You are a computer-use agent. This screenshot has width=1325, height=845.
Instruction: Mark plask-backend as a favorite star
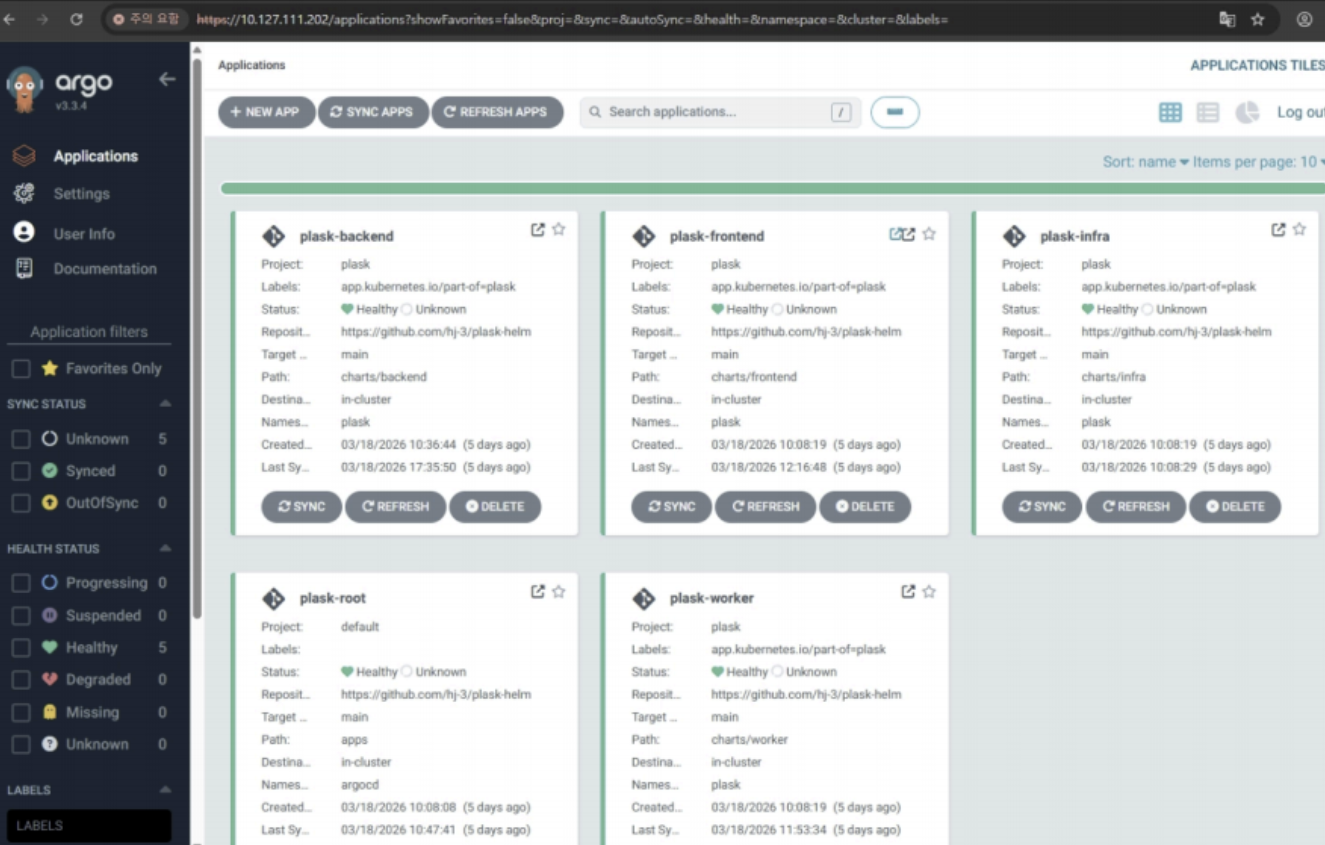click(x=559, y=230)
